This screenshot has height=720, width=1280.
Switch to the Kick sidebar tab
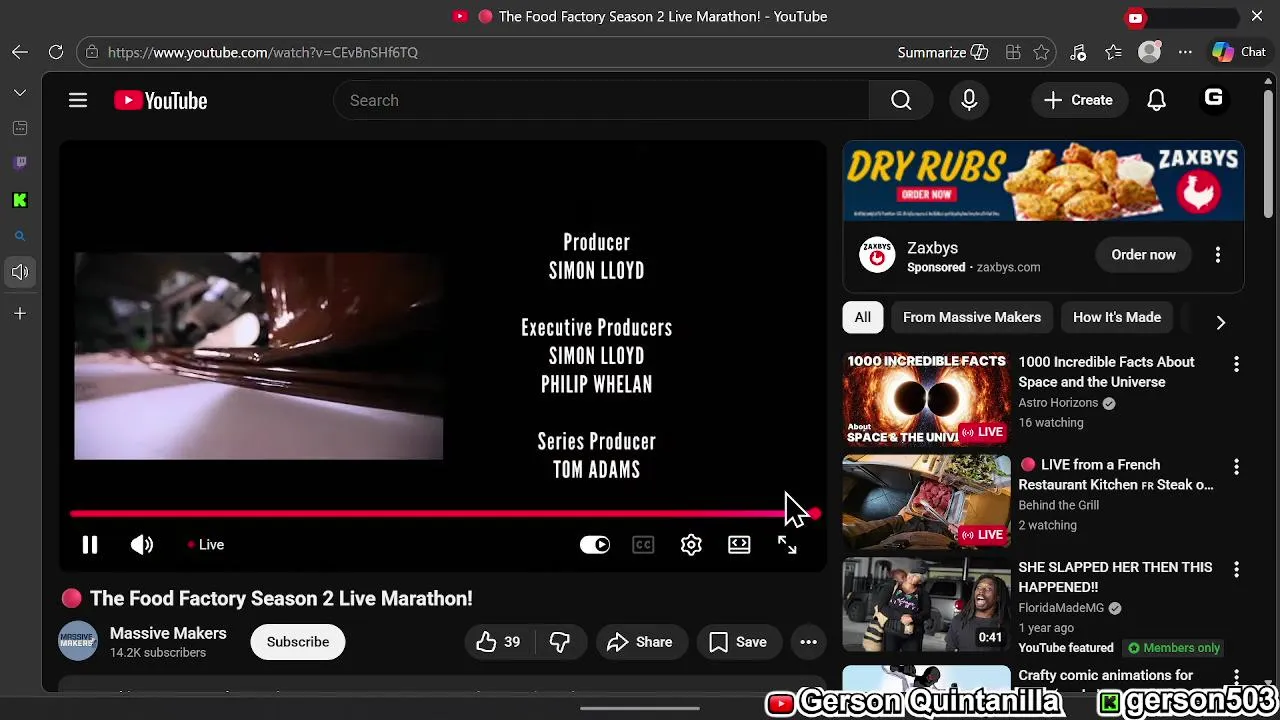(x=20, y=200)
